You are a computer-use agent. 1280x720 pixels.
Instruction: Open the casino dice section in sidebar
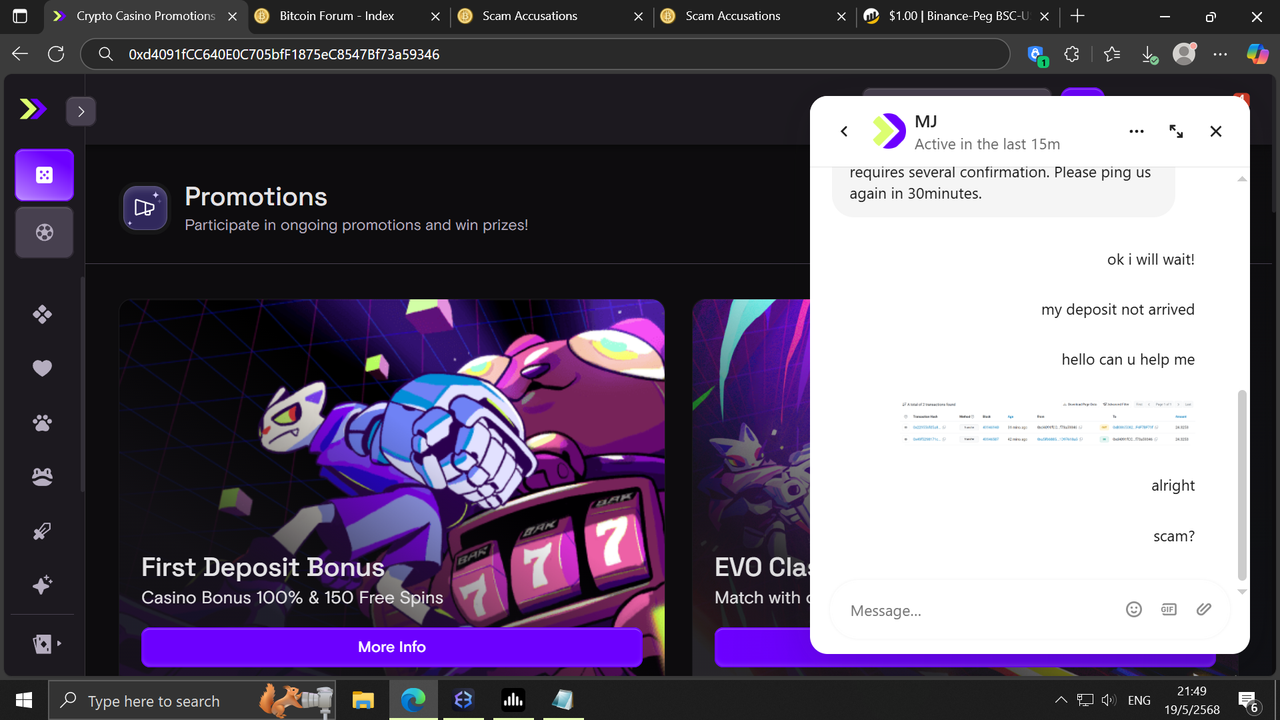44,175
